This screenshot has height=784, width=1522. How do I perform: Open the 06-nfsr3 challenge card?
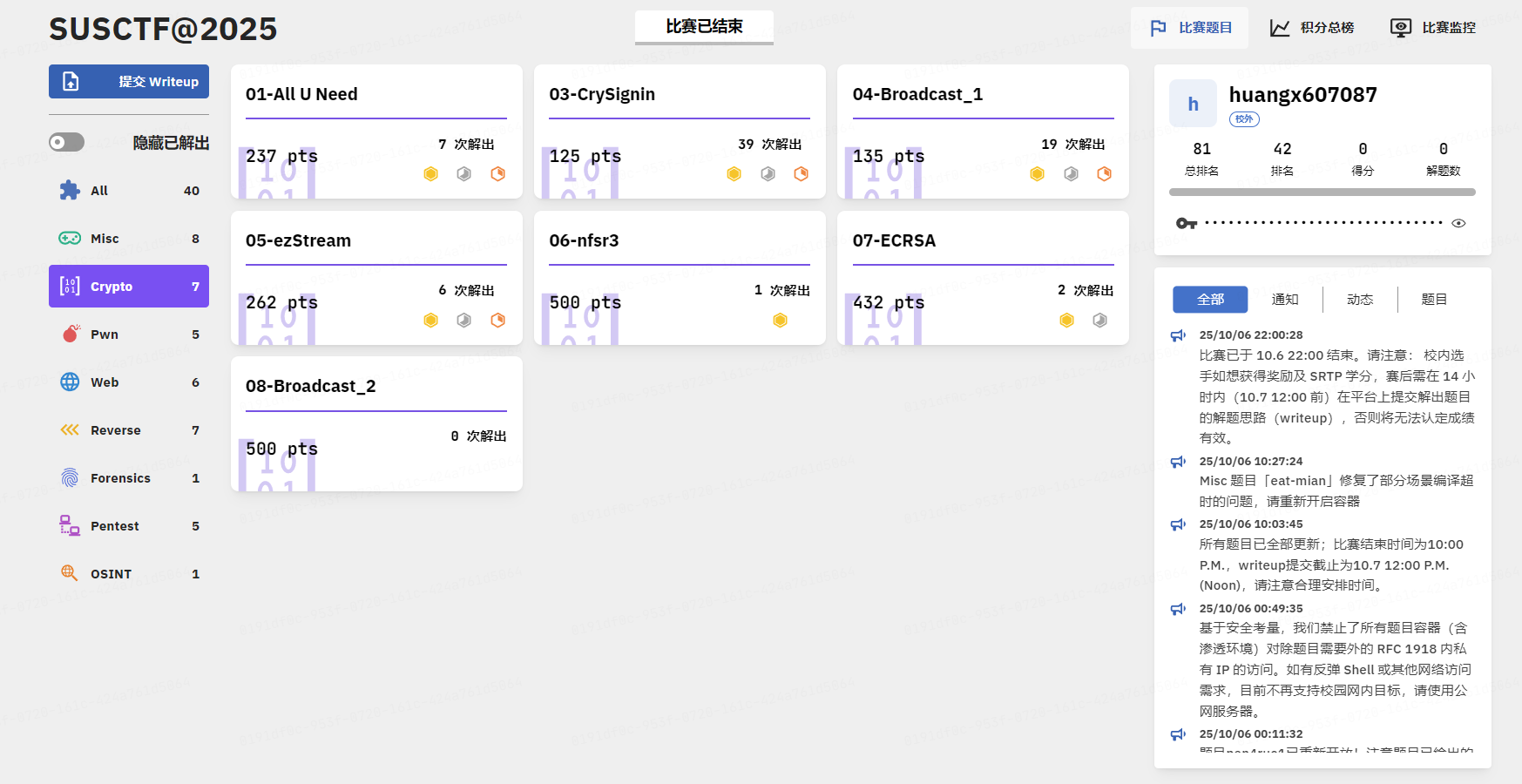679,278
